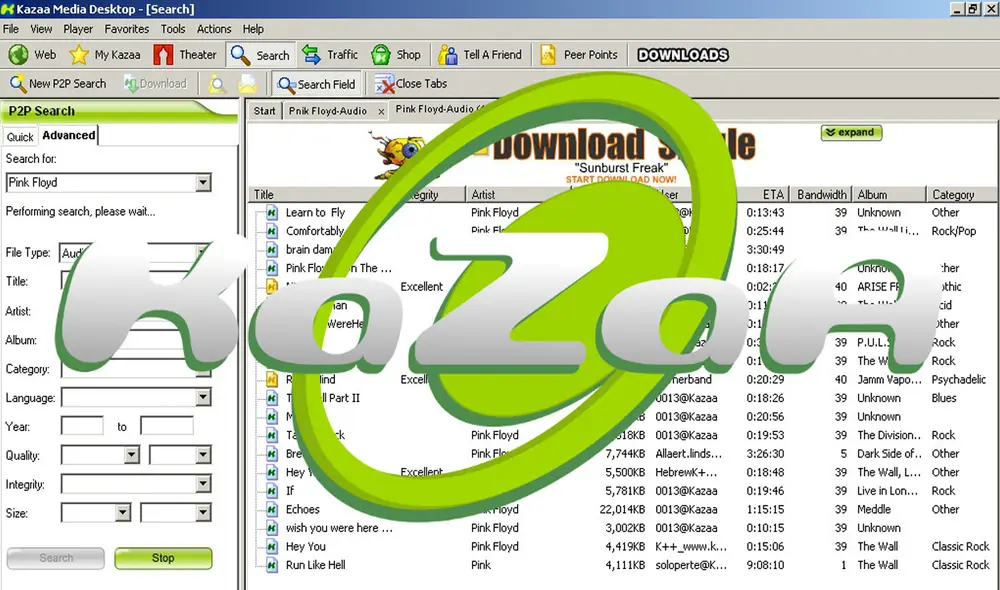Open the Tools menu
The height and width of the screenshot is (590, 1000).
point(172,29)
